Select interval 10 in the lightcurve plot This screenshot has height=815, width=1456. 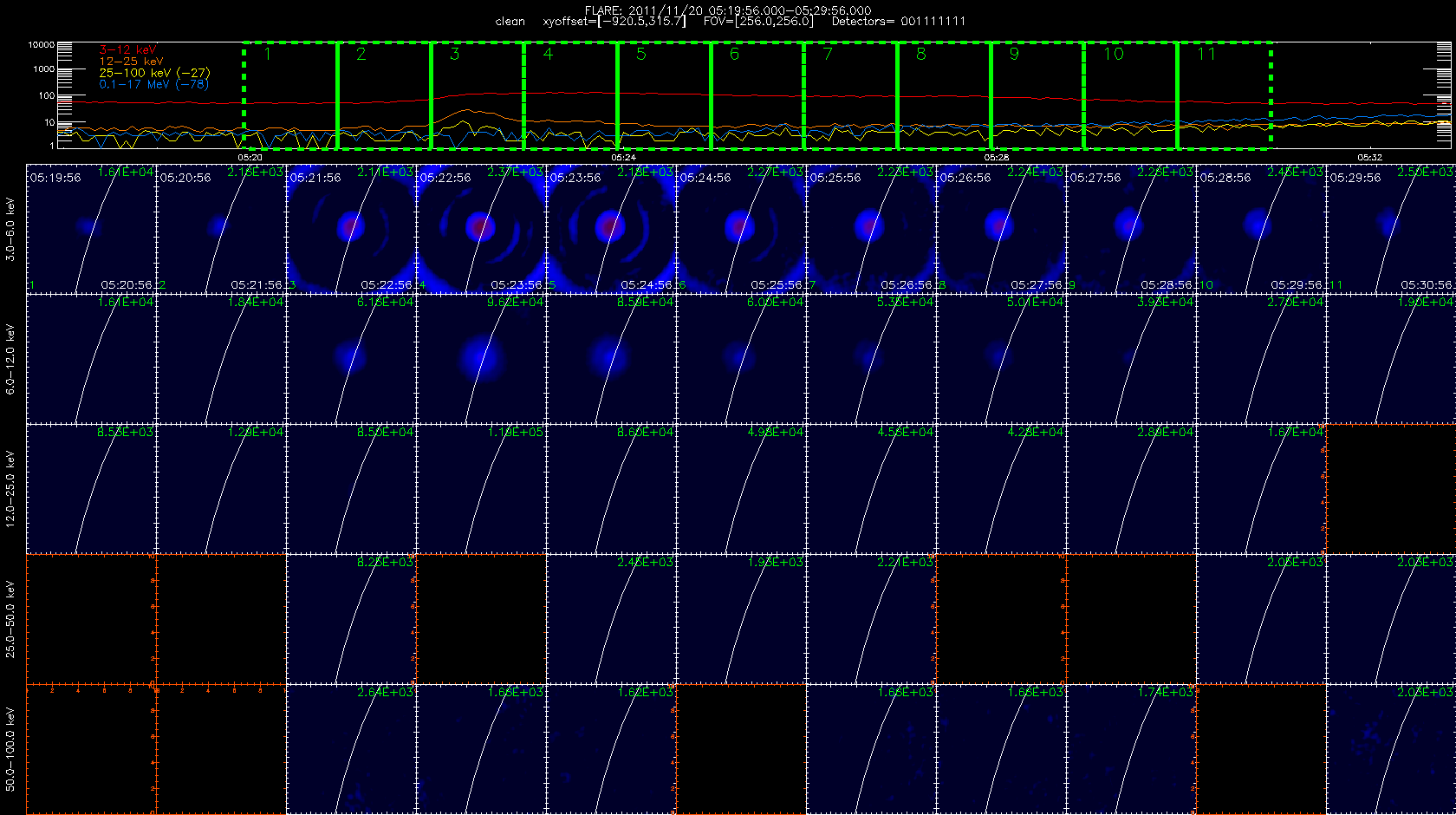[1130, 95]
